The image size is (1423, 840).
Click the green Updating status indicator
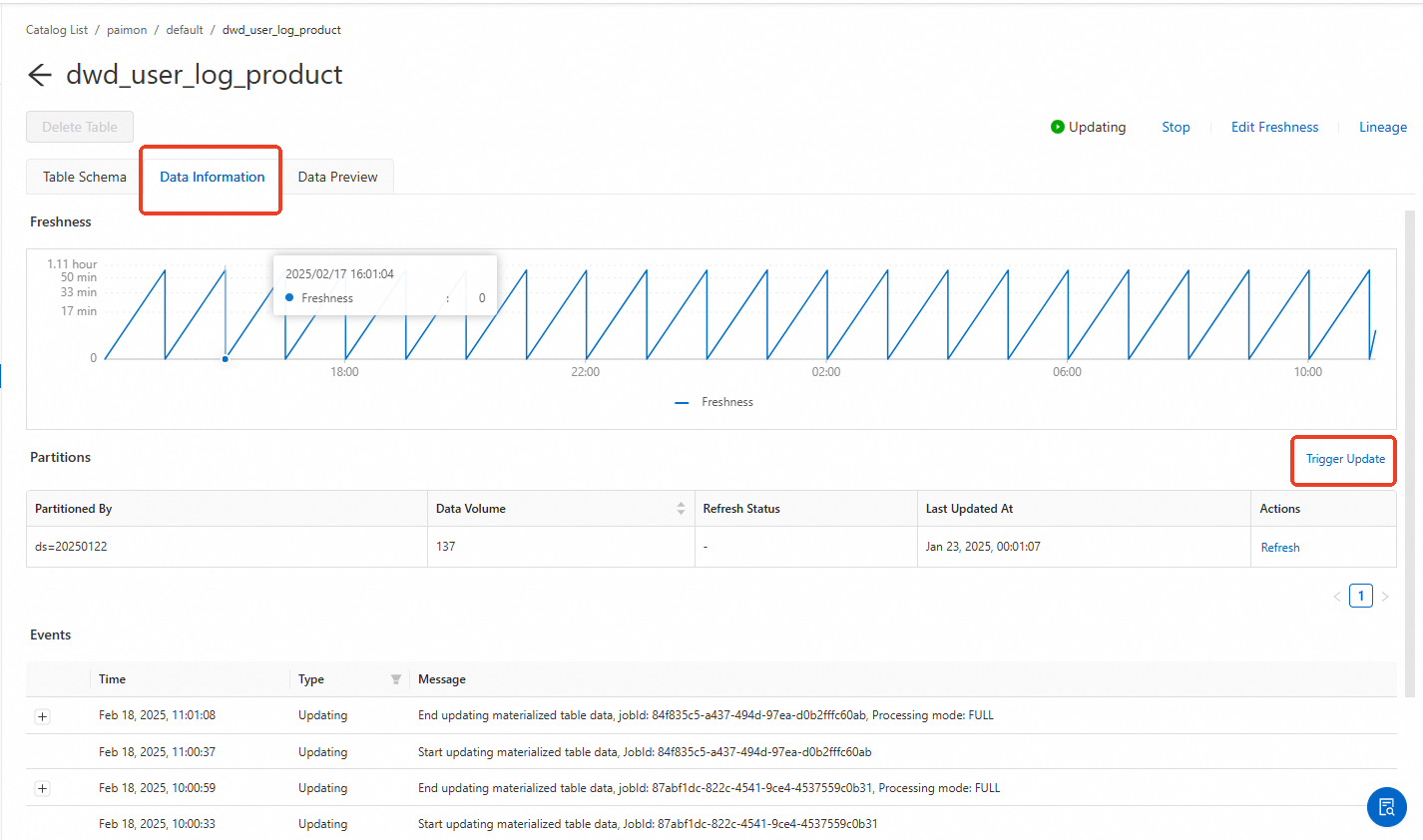click(x=1057, y=127)
